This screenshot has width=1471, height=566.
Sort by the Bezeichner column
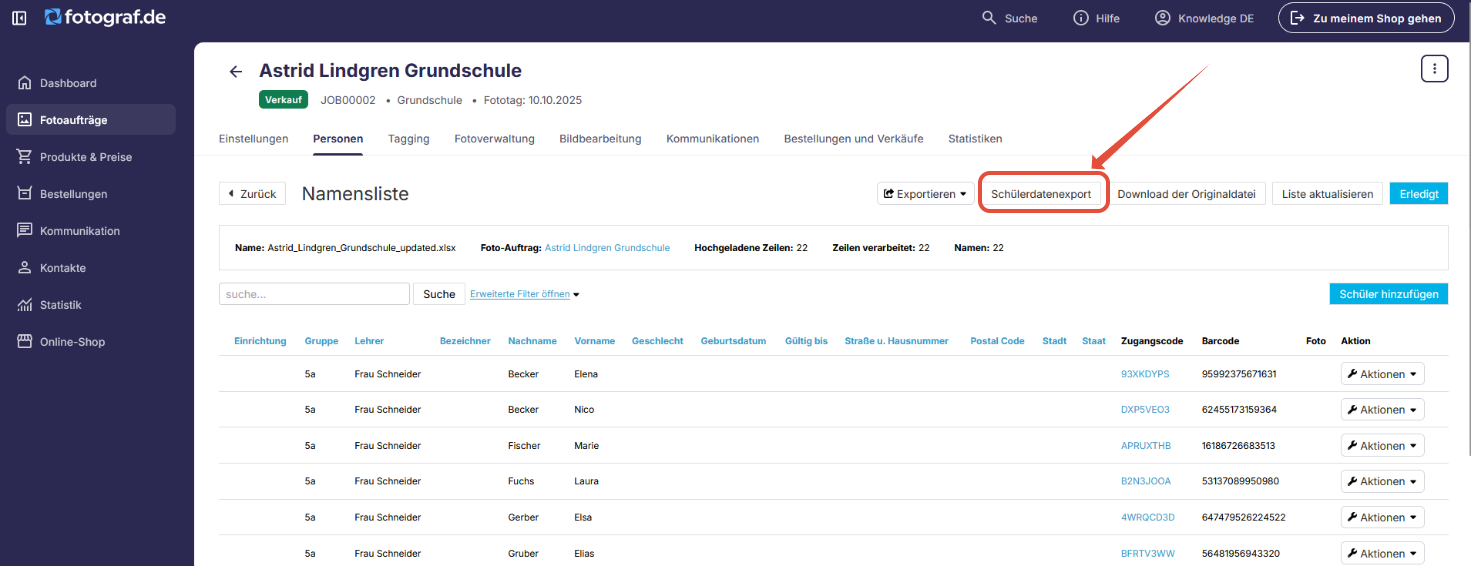[x=465, y=341]
